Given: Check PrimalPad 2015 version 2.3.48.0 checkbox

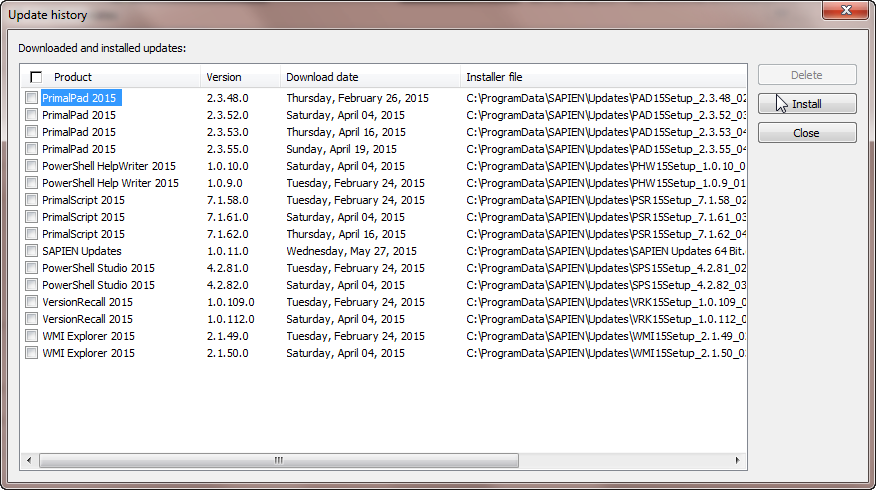Looking at the screenshot, I should point(31,98).
